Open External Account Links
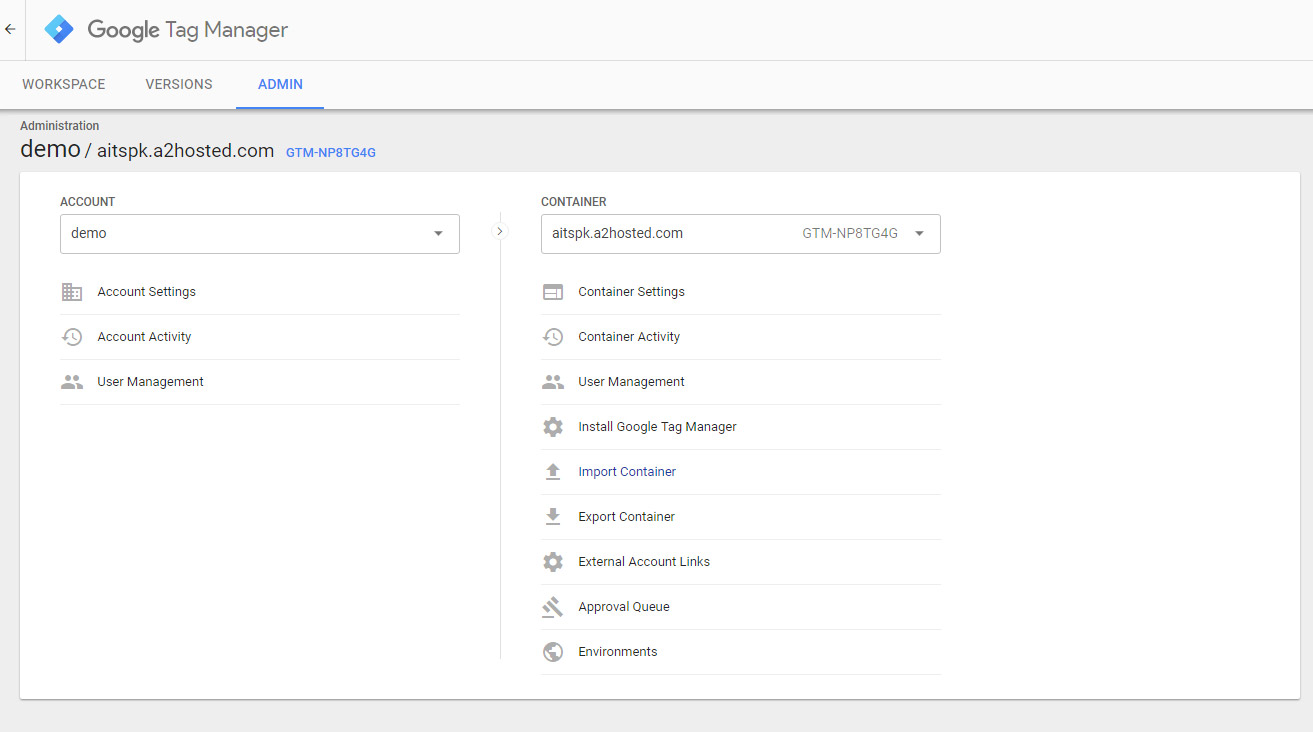The image size is (1313, 732). pos(741,562)
